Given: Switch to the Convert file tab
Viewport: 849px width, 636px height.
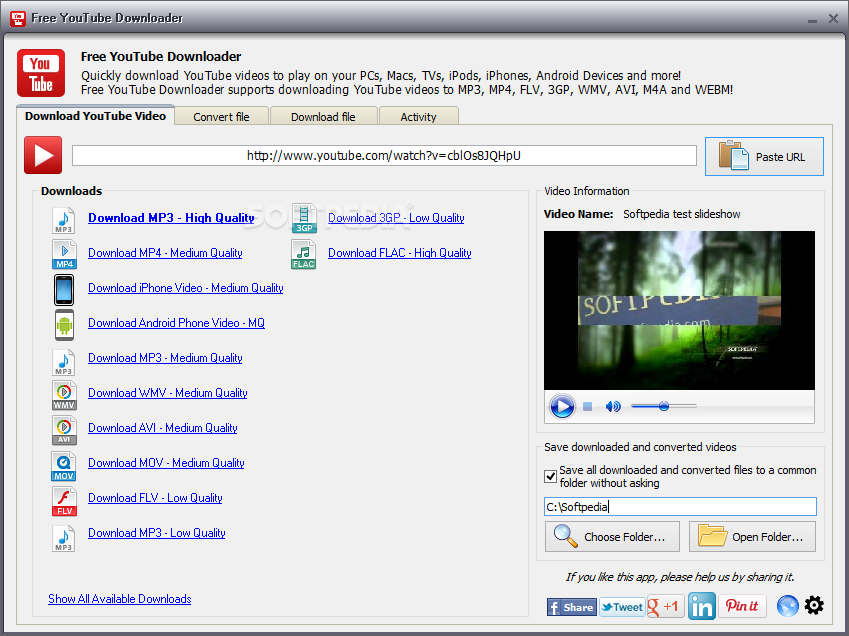Looking at the screenshot, I should 221,116.
